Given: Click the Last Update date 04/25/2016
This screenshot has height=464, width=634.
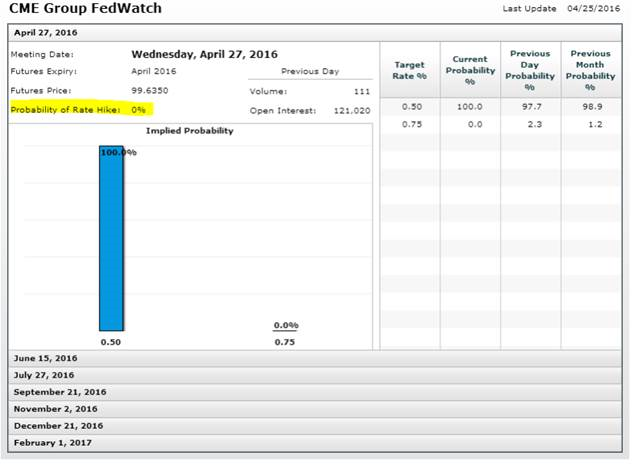Looking at the screenshot, I should (596, 9).
